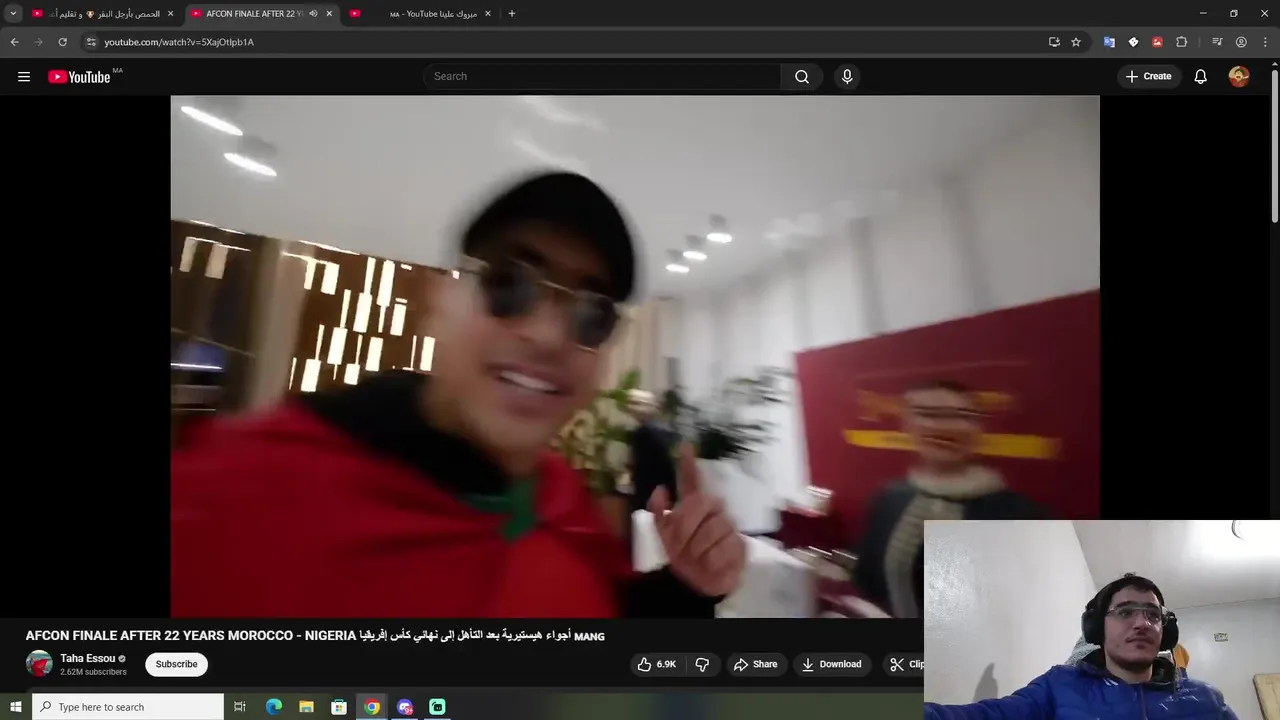This screenshot has height=720, width=1280.
Task: Click the Create button on YouTube
Action: pos(1148,77)
